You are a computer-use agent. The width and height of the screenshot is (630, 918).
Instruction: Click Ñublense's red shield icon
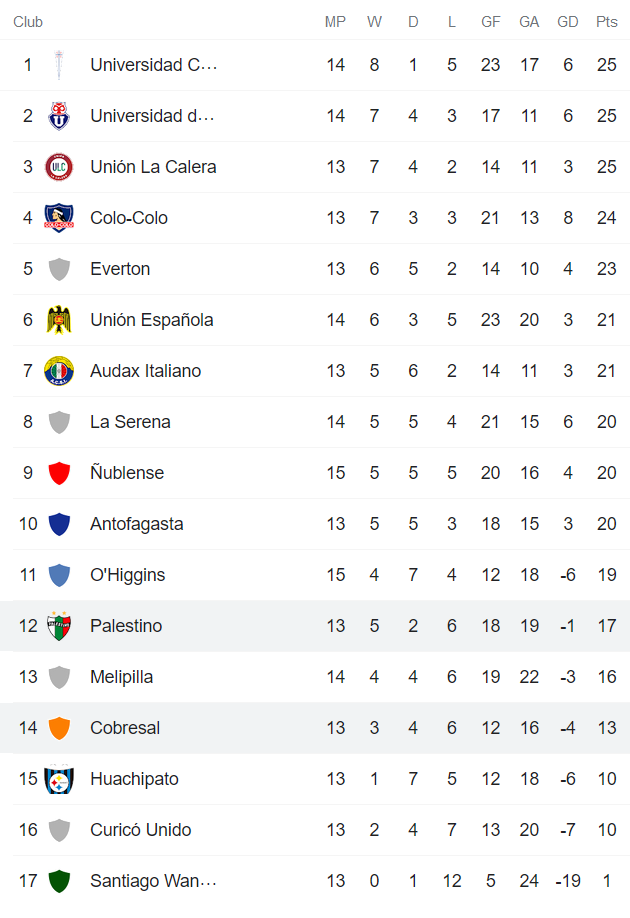59,473
